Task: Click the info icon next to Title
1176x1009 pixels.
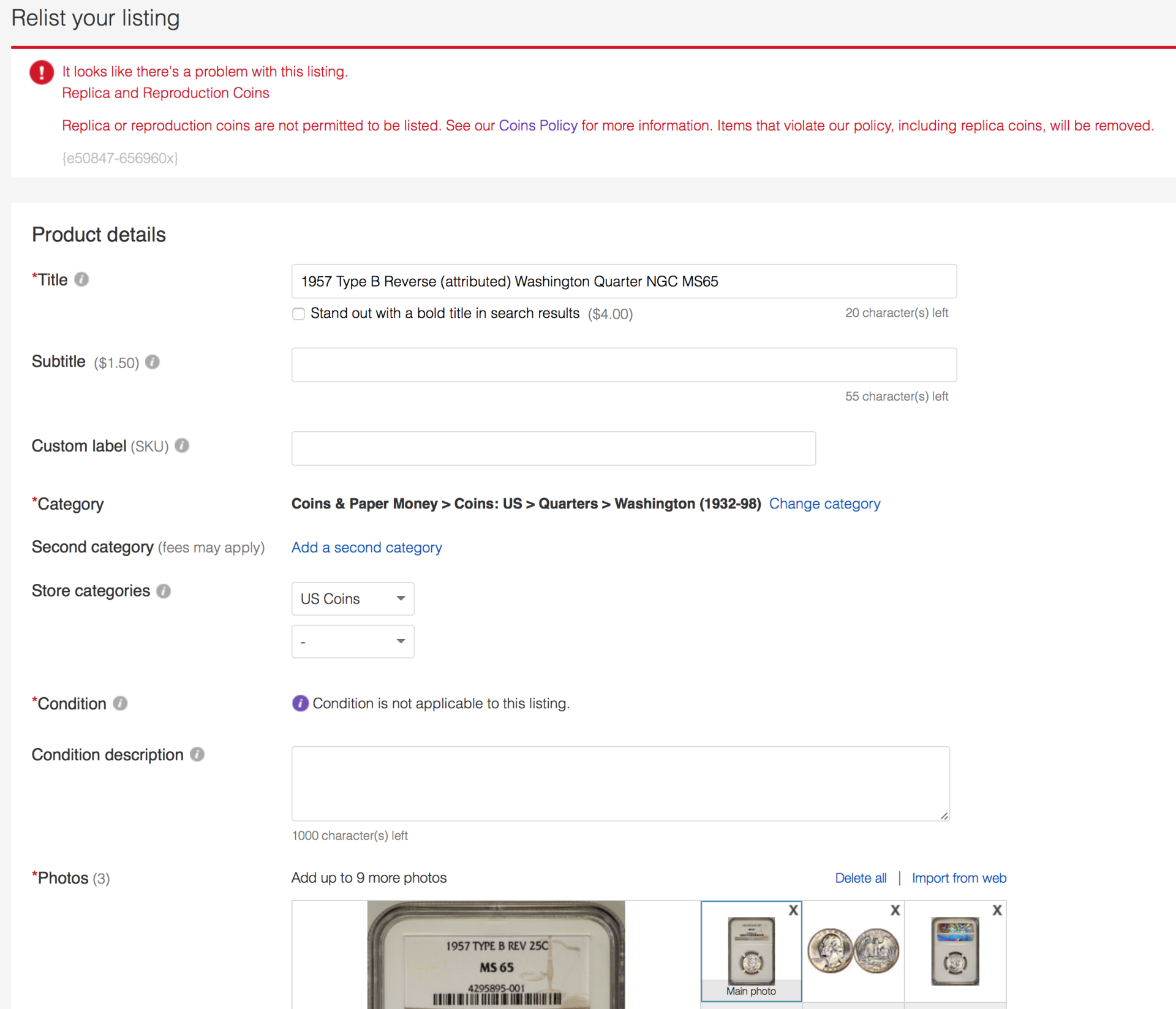Action: tap(81, 279)
